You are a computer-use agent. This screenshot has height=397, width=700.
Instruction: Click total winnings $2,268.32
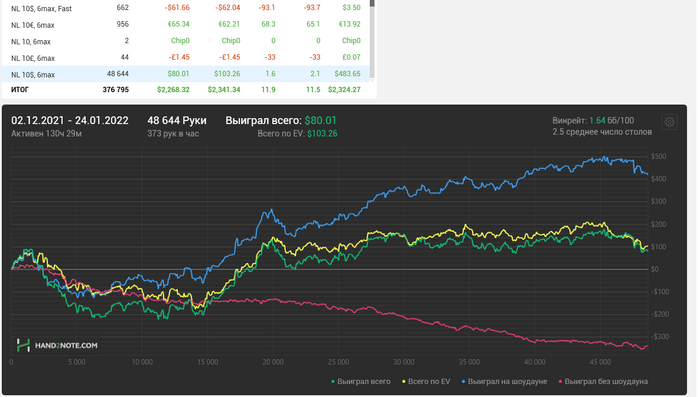[173, 90]
